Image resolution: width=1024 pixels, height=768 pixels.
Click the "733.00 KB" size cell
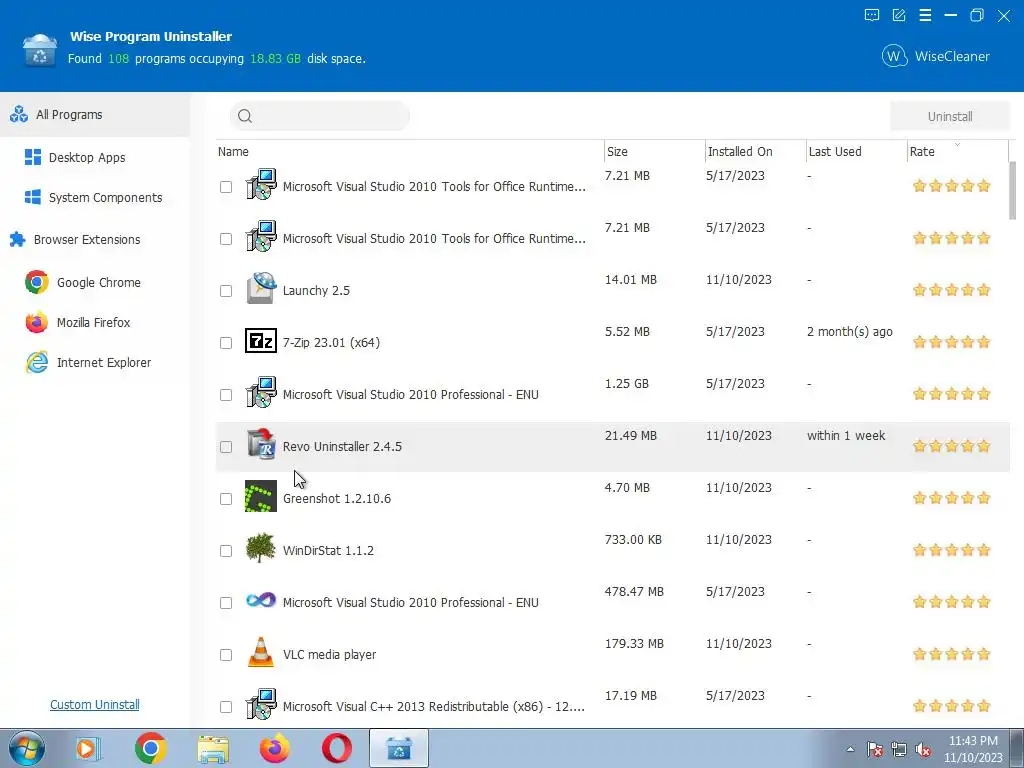633,539
